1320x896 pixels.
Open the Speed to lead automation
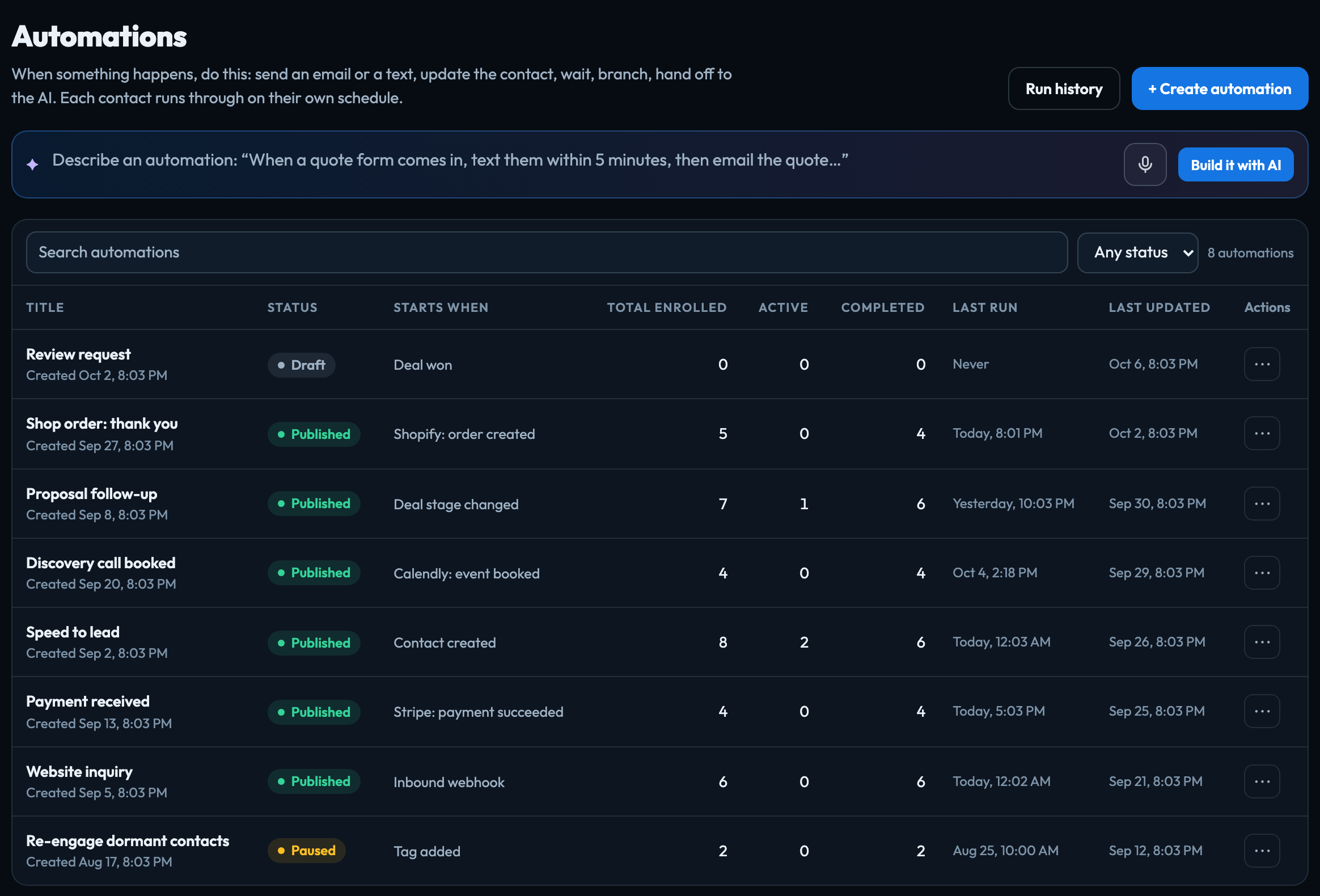(x=73, y=632)
